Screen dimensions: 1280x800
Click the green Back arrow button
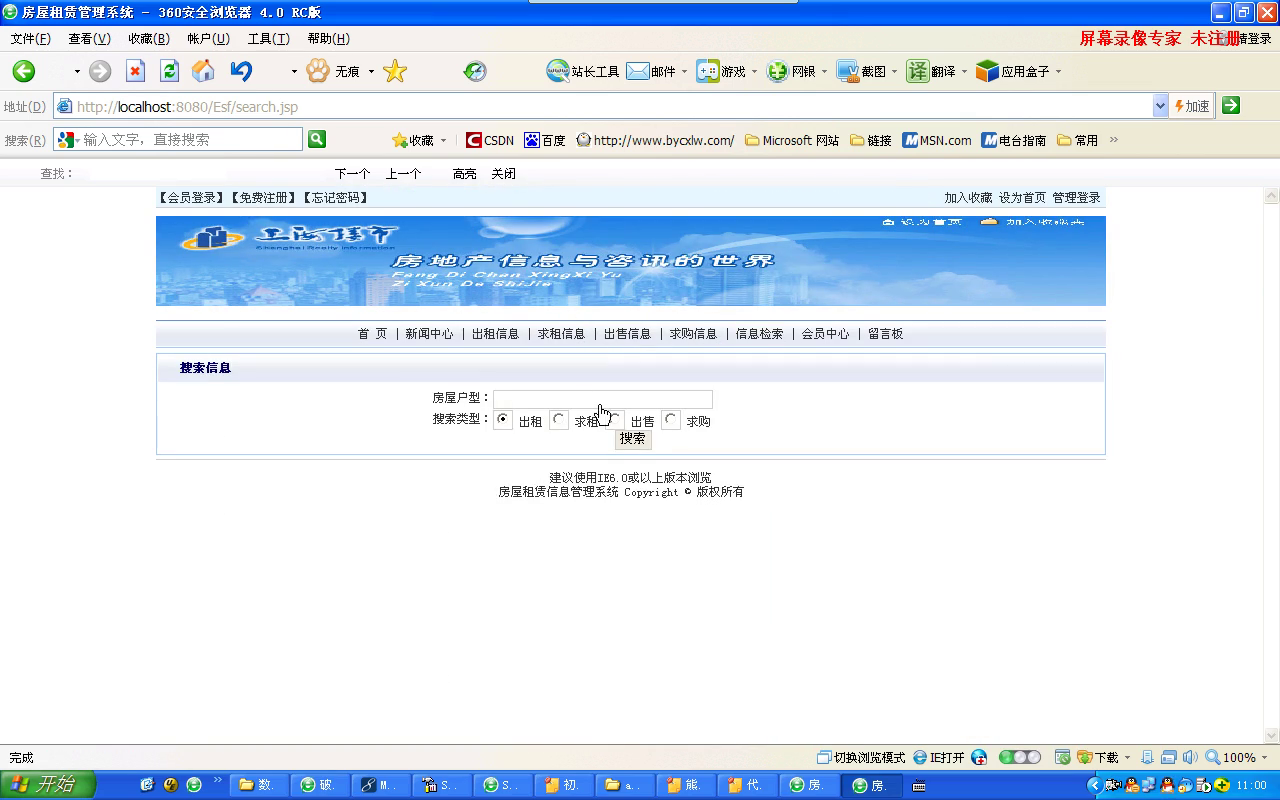24,71
